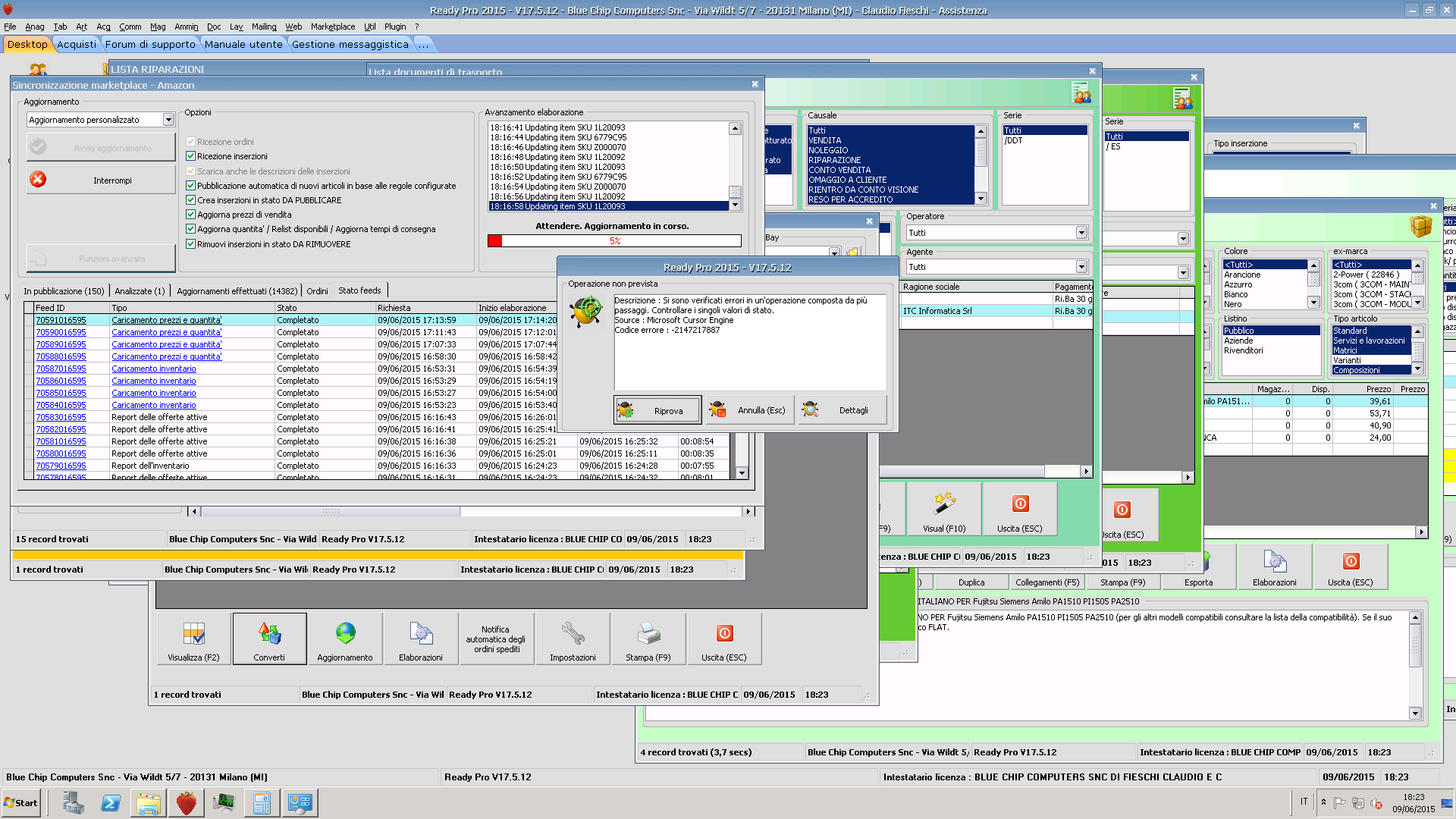Click Visual (F10) wand icon

(x=944, y=509)
